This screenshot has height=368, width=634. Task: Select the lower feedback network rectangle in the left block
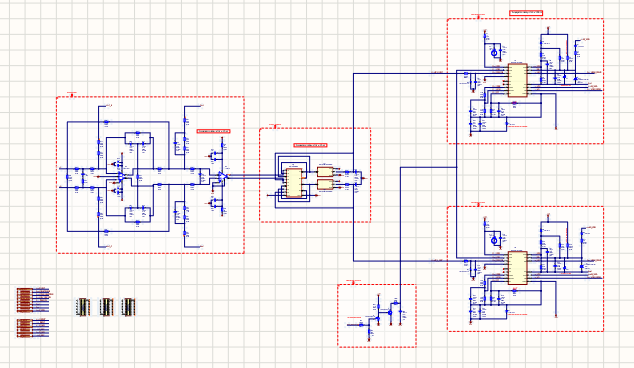[137, 214]
